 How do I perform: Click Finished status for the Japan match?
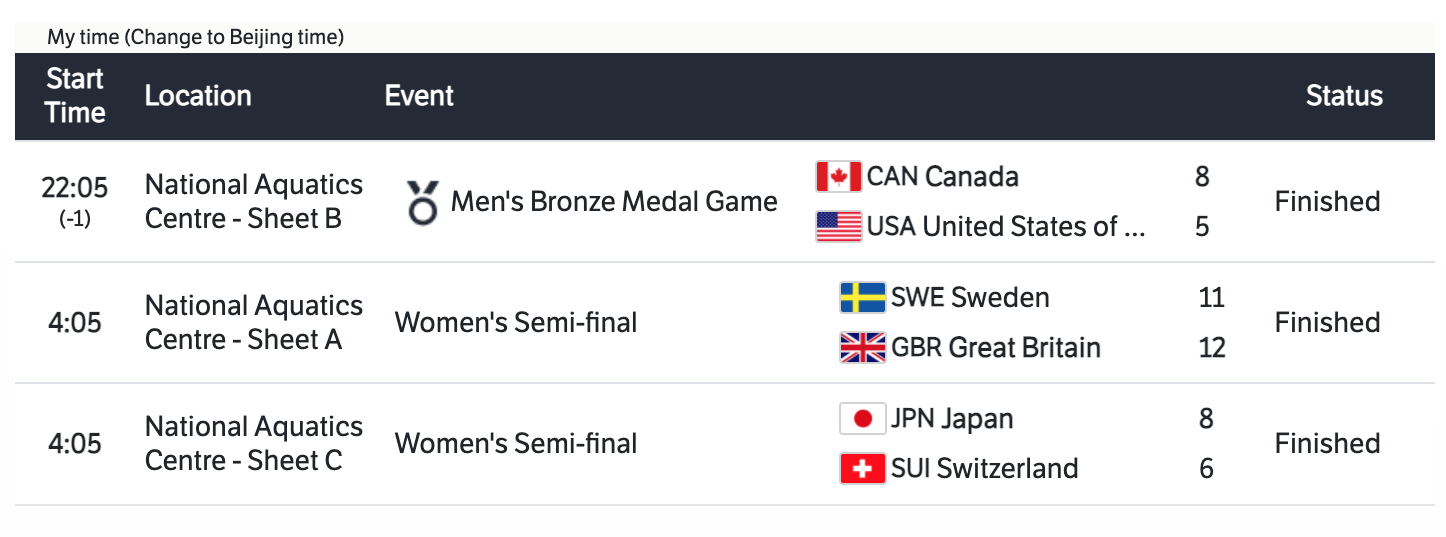point(1327,444)
